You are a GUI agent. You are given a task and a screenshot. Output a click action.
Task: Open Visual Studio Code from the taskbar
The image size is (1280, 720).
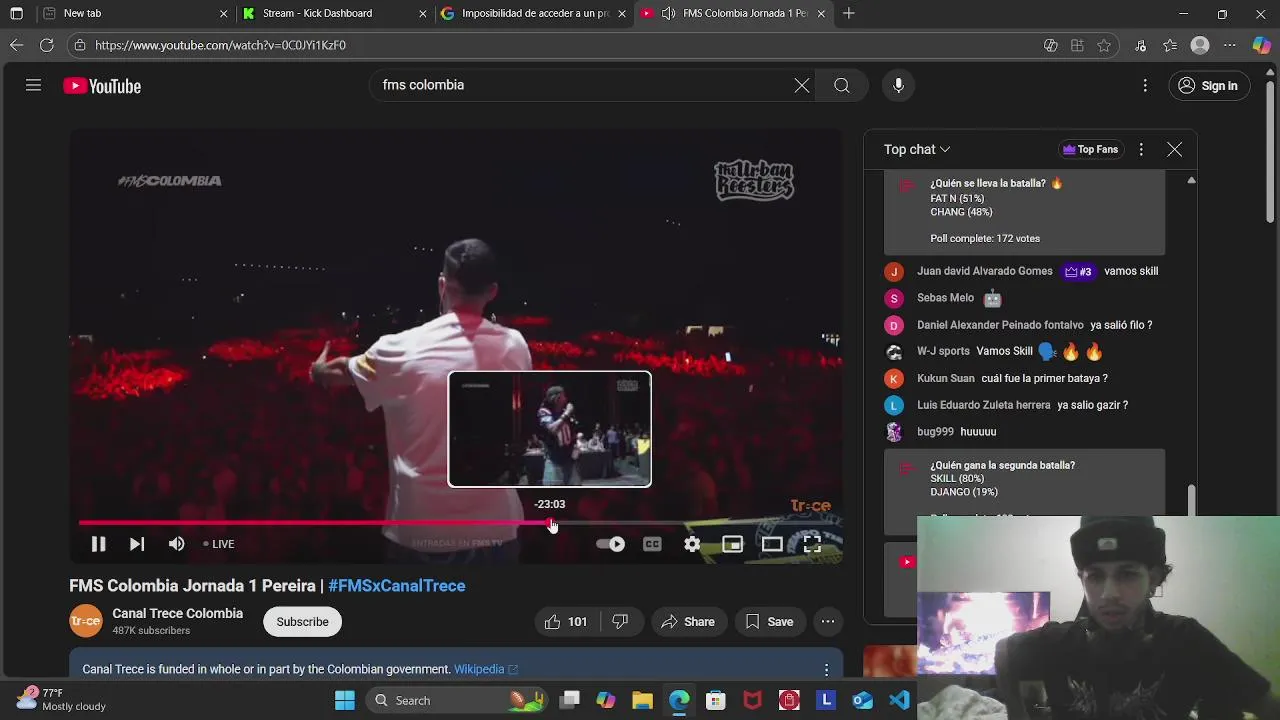point(899,701)
